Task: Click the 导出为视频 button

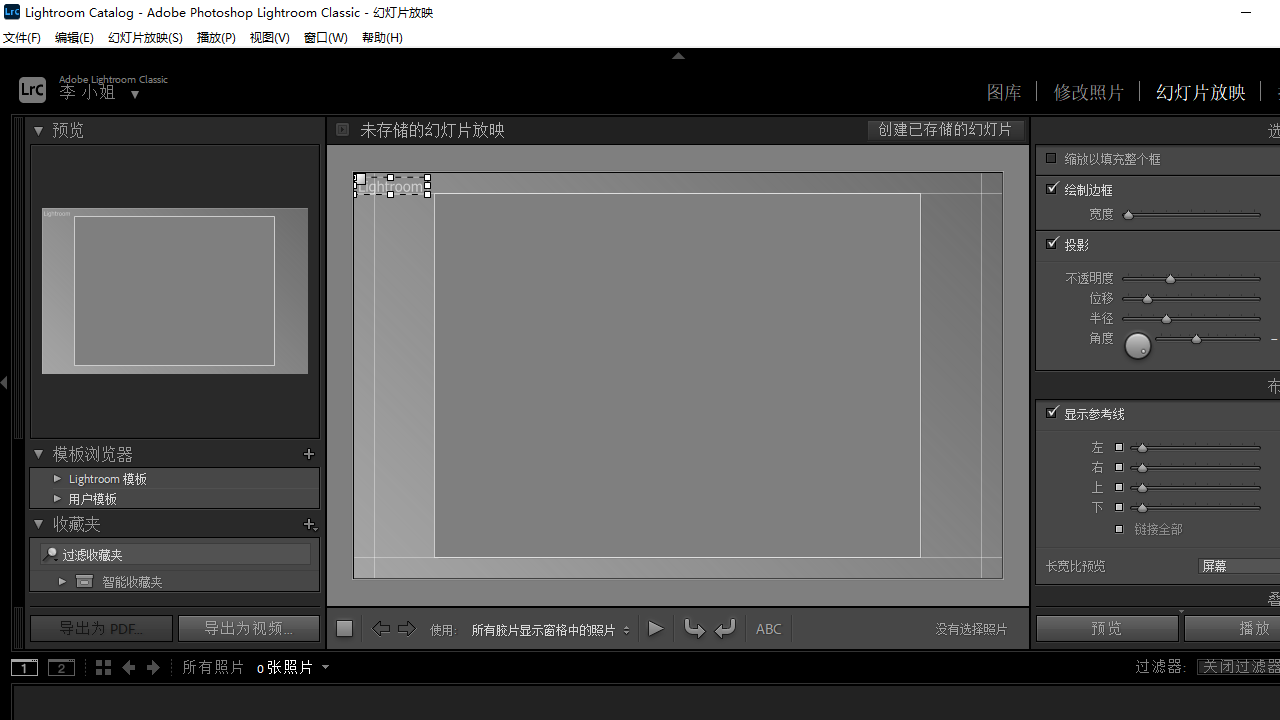Action: click(248, 628)
